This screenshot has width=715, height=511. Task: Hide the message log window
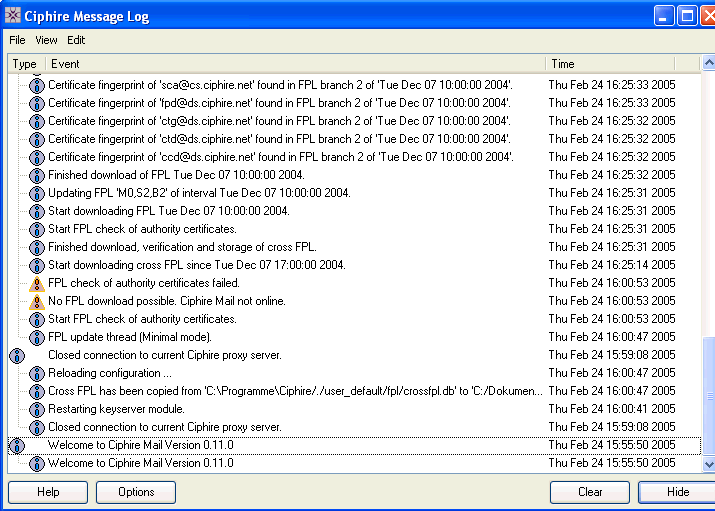pos(678,492)
